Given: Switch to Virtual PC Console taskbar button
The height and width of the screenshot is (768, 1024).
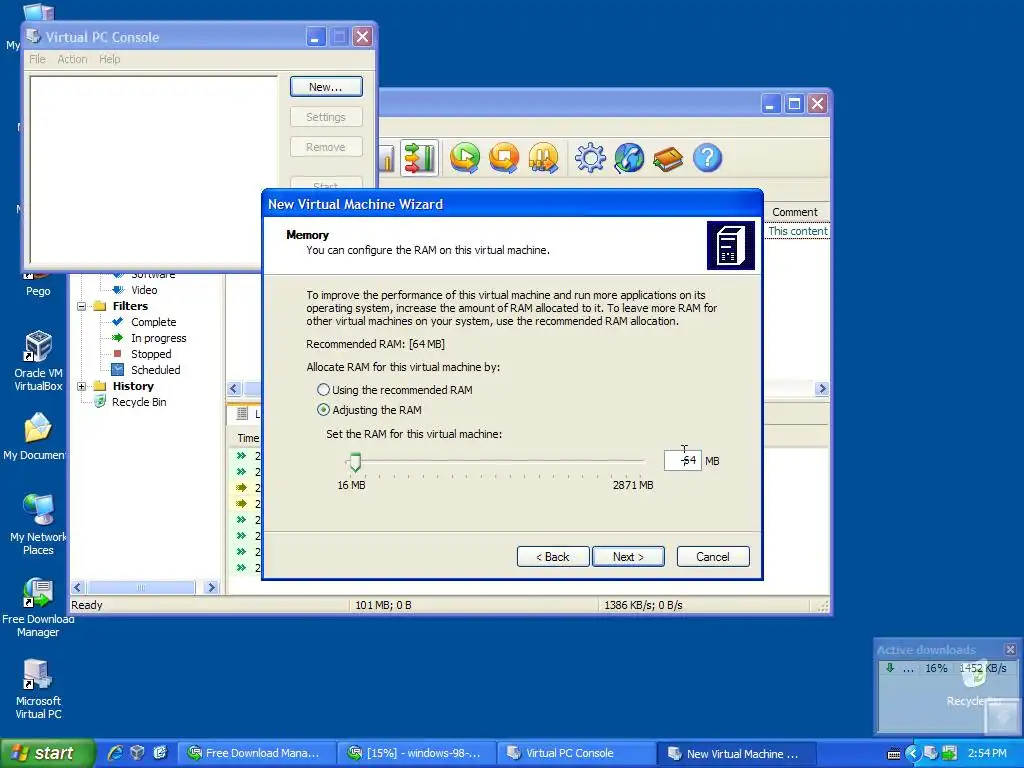Looking at the screenshot, I should [577, 753].
